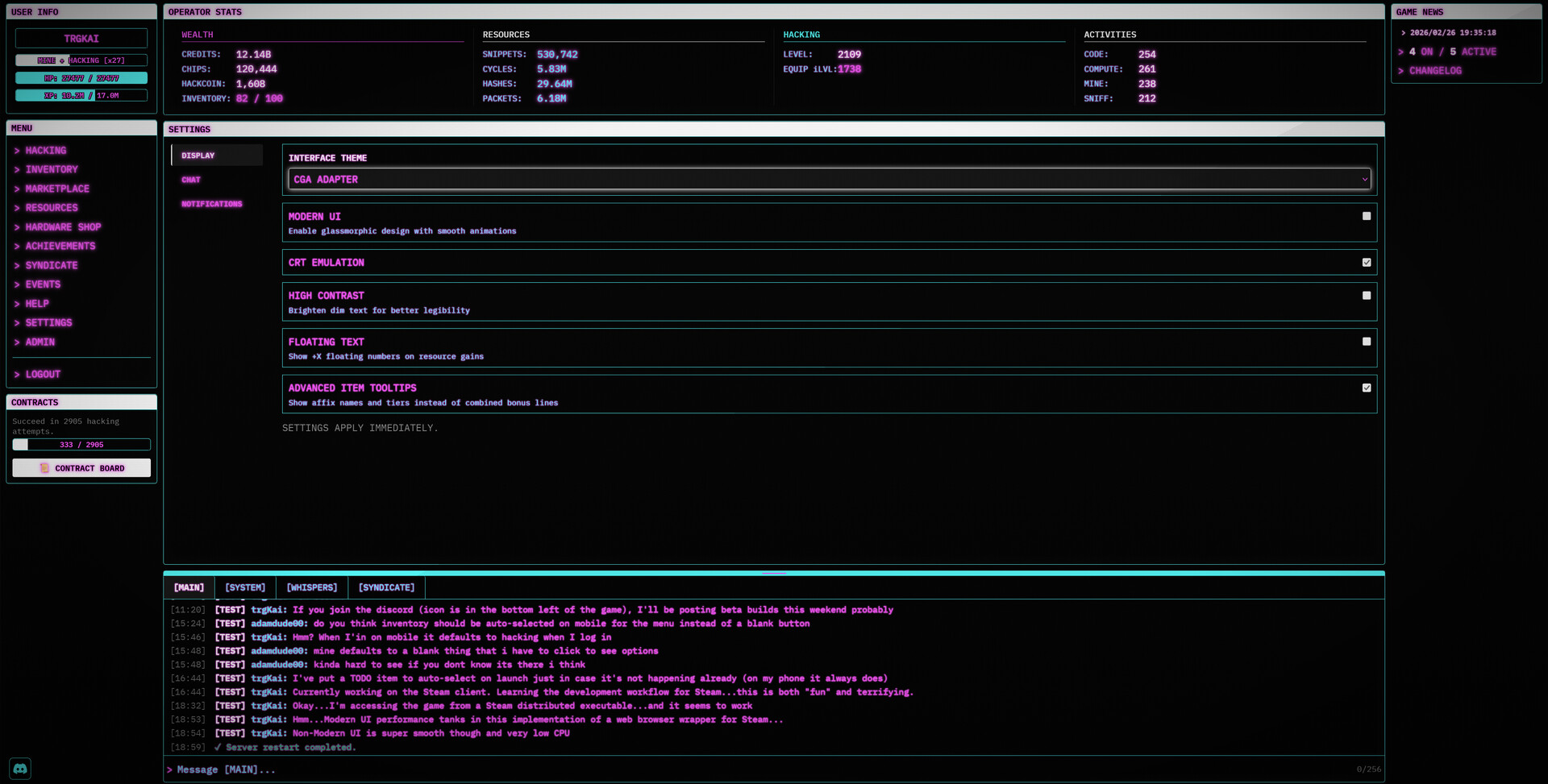The image size is (1548, 784).
Task: Disable the CRT Emulation checkbox
Action: [x=1366, y=263]
